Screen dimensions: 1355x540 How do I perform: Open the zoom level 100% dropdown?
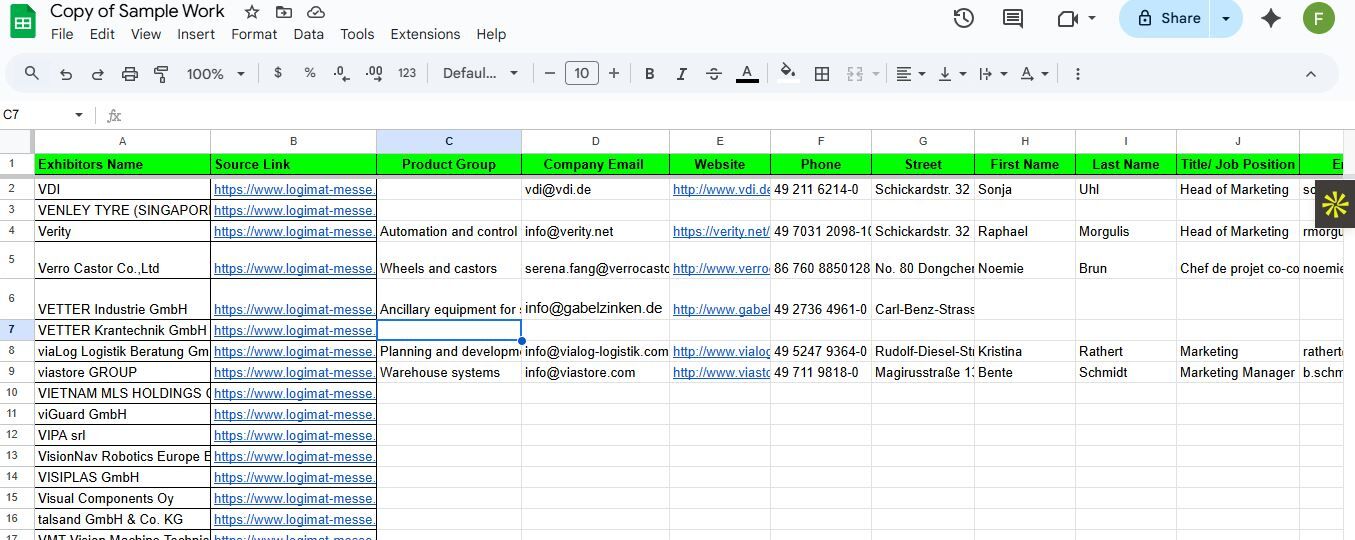point(215,73)
